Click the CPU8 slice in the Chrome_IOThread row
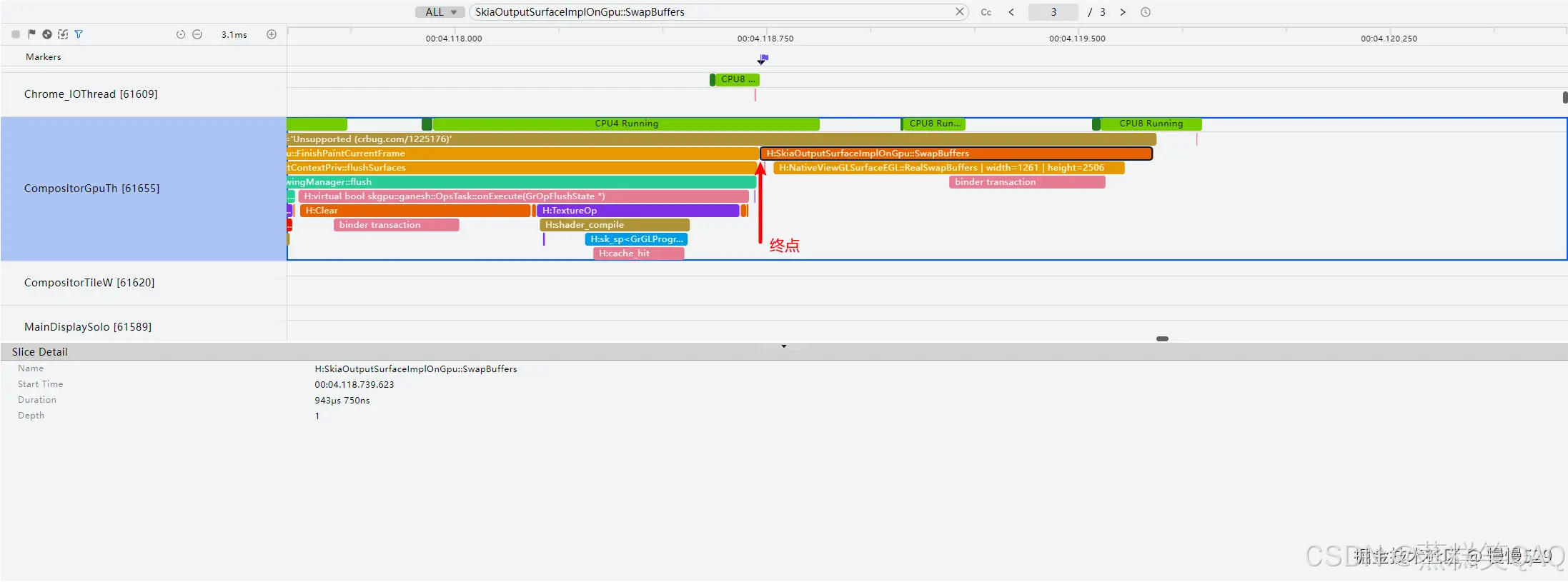 coord(737,79)
